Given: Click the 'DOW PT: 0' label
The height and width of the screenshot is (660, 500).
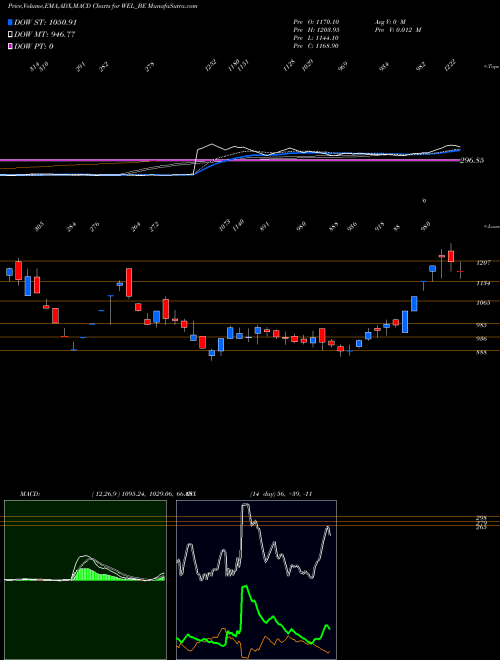Looking at the screenshot, I should pyautogui.click(x=34, y=46).
